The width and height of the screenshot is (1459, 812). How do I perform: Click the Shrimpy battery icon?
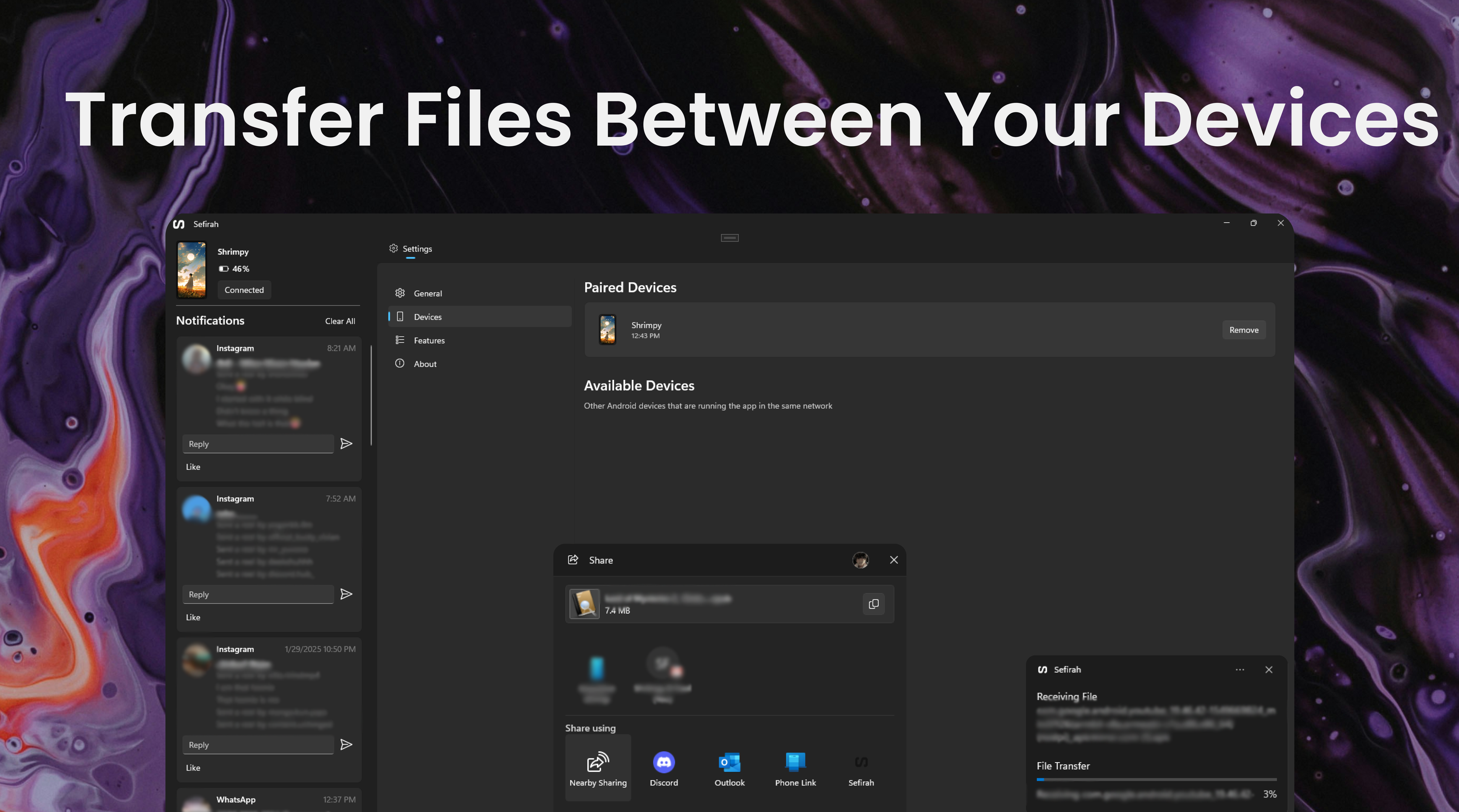pyautogui.click(x=224, y=268)
